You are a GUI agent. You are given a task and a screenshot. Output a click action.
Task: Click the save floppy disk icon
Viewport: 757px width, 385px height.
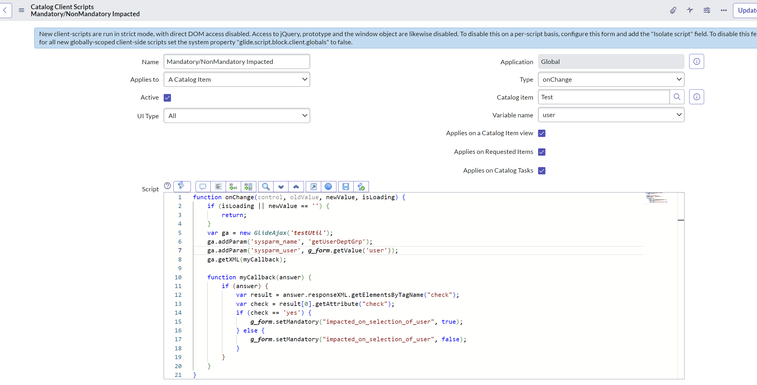tap(346, 186)
